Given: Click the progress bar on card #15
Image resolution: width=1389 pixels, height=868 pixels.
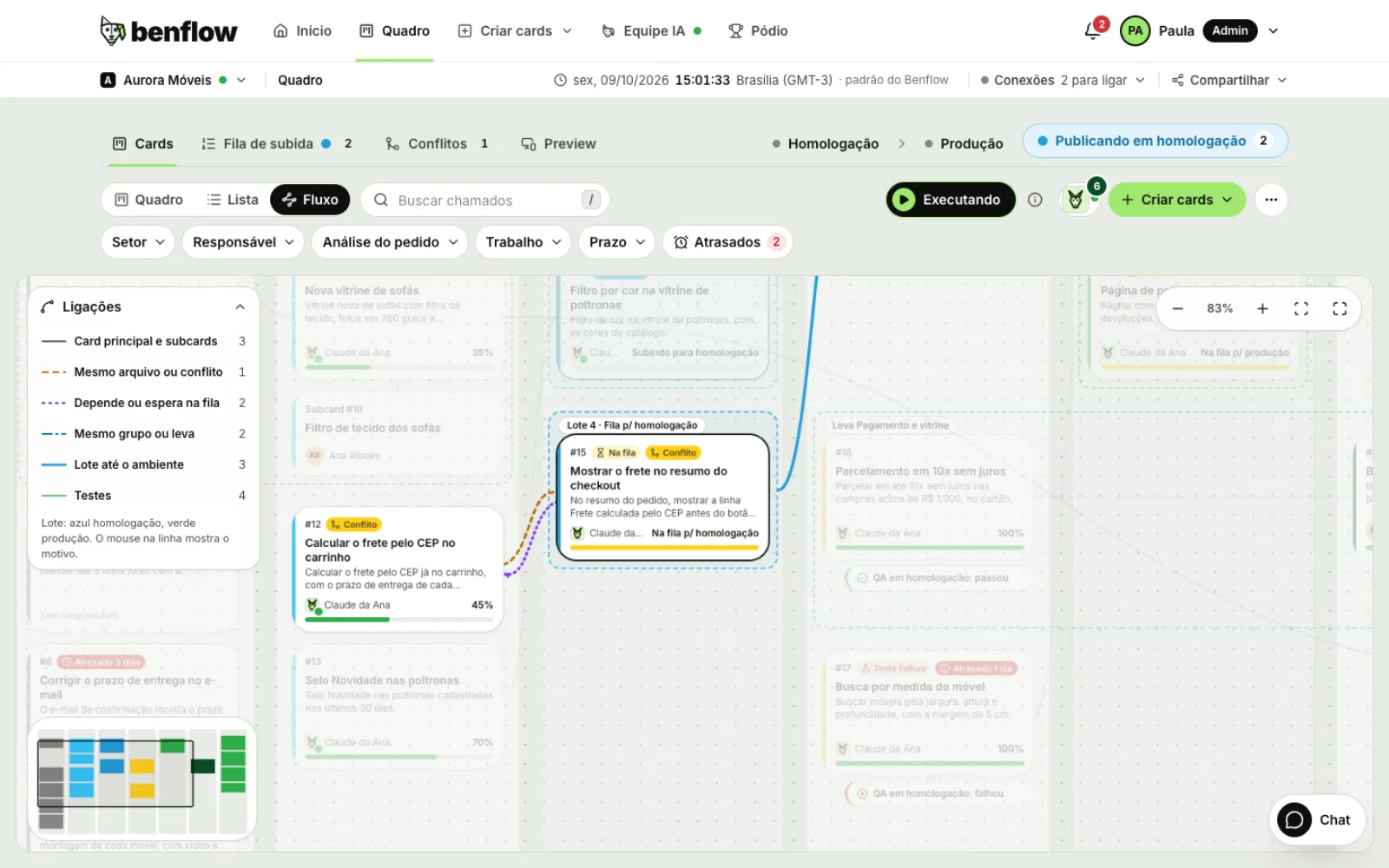Looking at the screenshot, I should pyautogui.click(x=665, y=548).
